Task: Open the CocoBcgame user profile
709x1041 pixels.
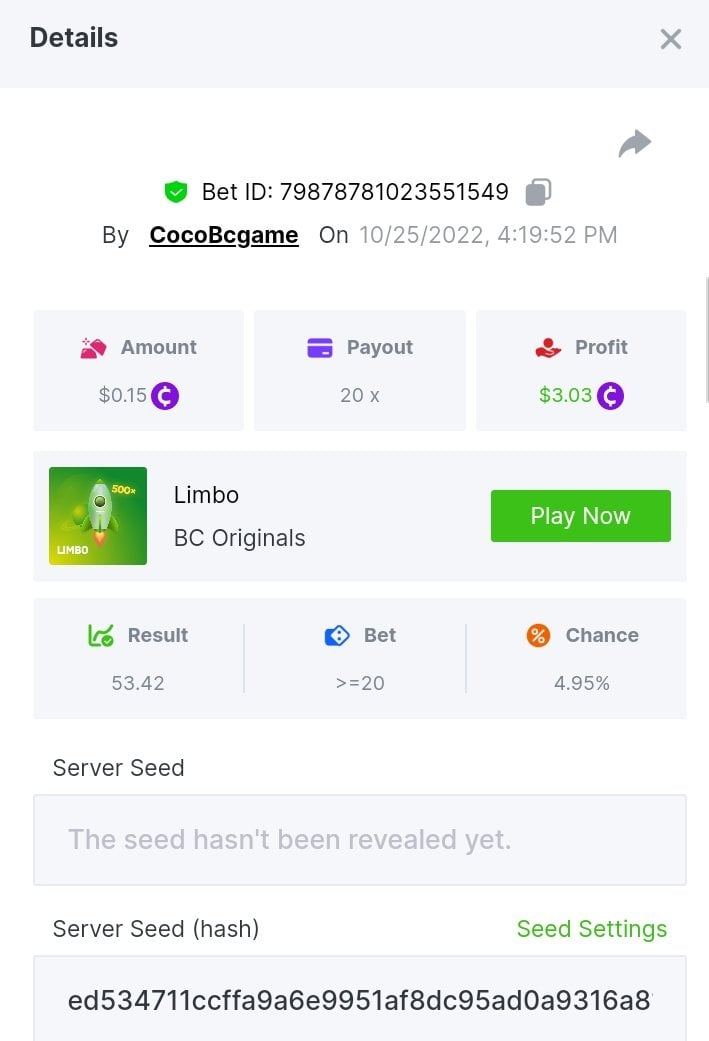Action: click(224, 235)
